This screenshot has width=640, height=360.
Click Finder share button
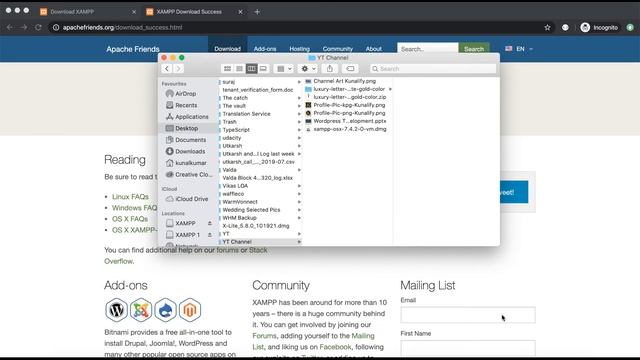330,69
